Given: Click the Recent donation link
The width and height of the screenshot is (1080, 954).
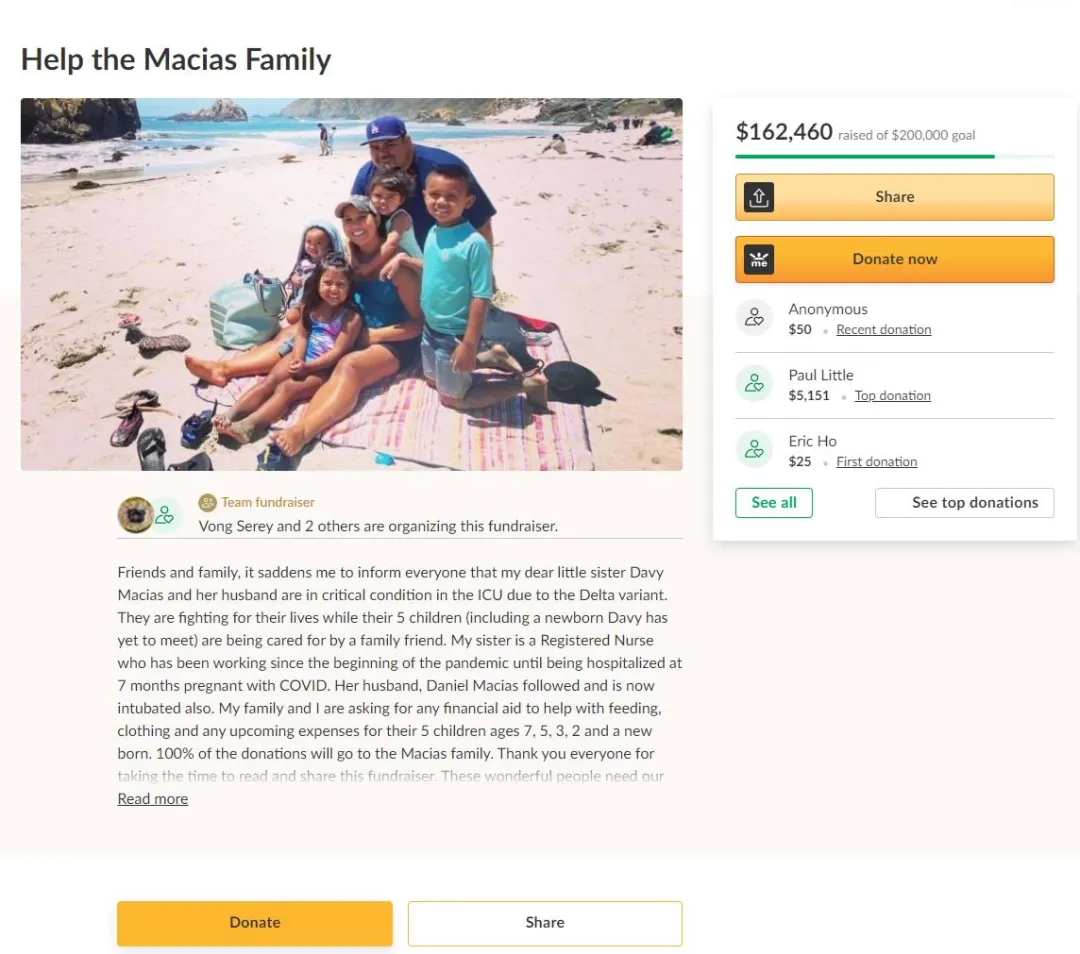Looking at the screenshot, I should tap(884, 330).
